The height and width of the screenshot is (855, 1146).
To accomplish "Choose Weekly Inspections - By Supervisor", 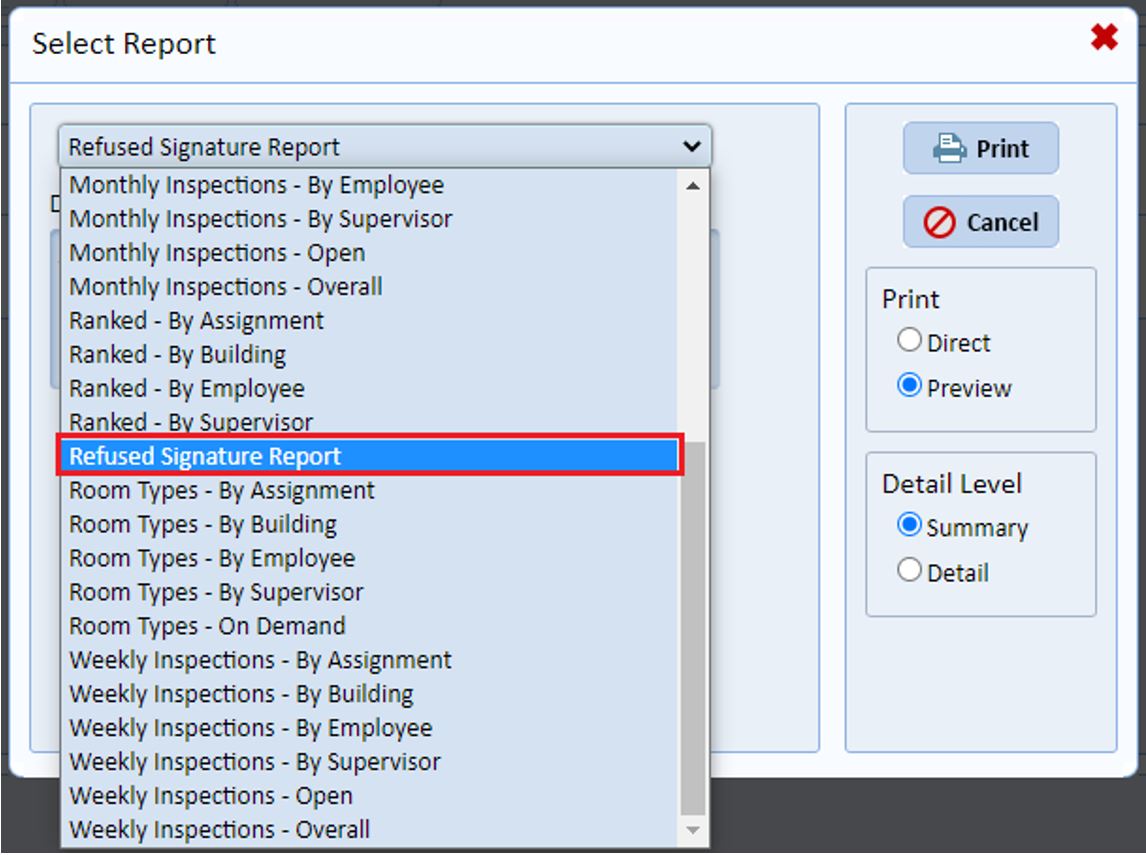I will coord(254,762).
